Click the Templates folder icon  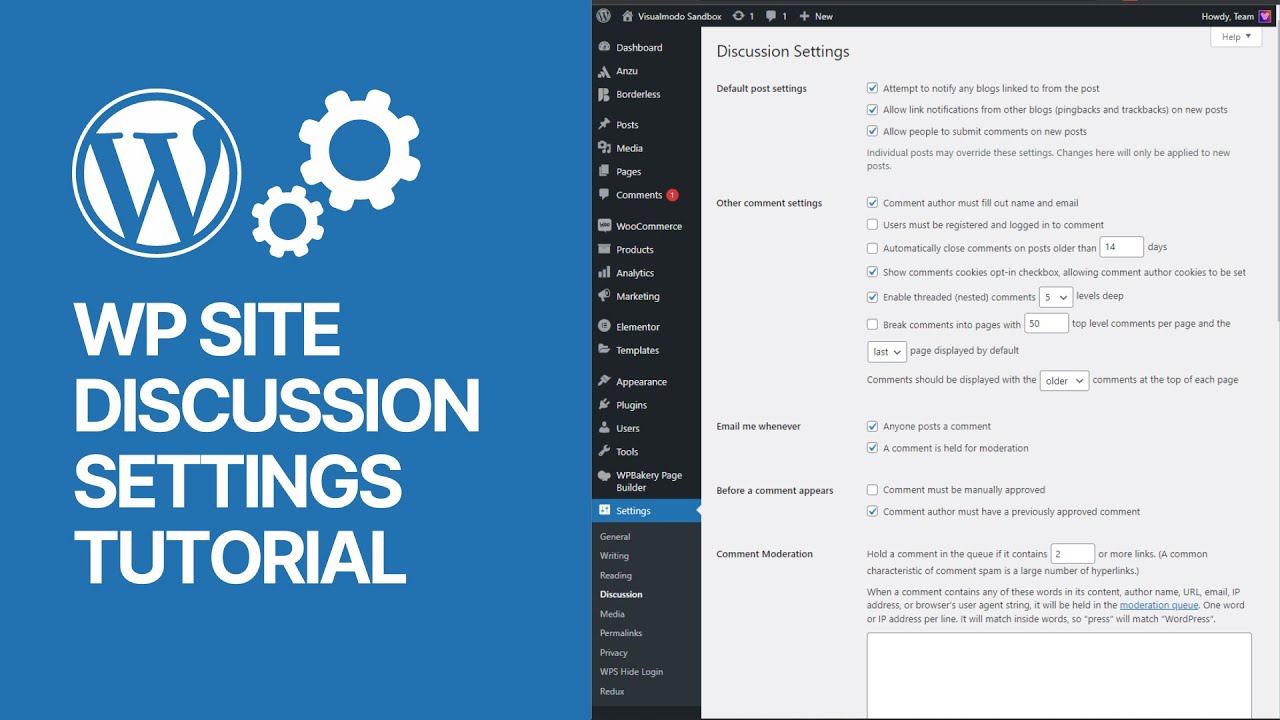[x=604, y=350]
